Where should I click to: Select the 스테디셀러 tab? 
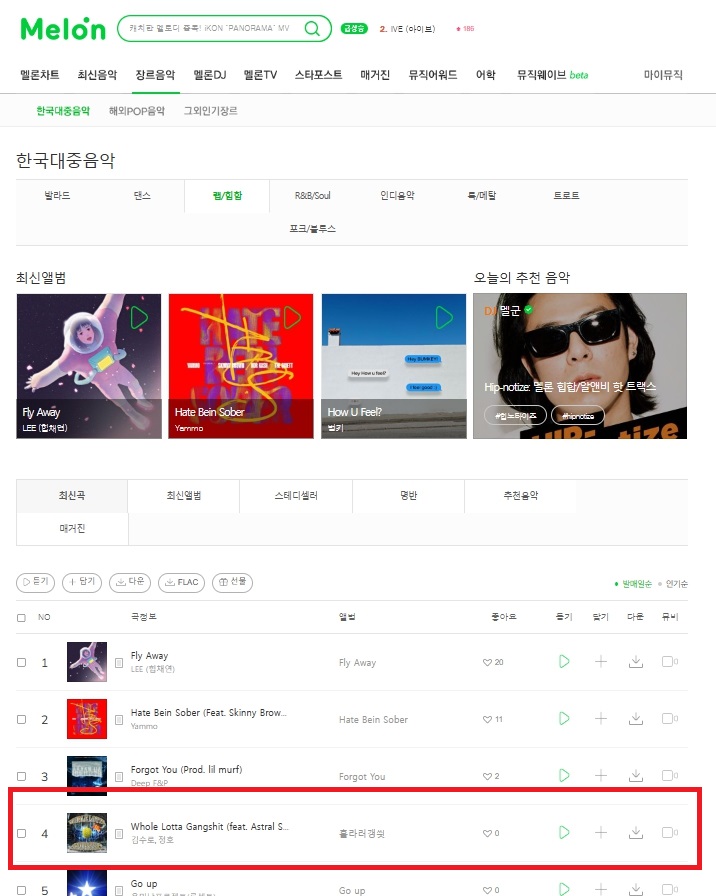pyautogui.click(x=296, y=495)
